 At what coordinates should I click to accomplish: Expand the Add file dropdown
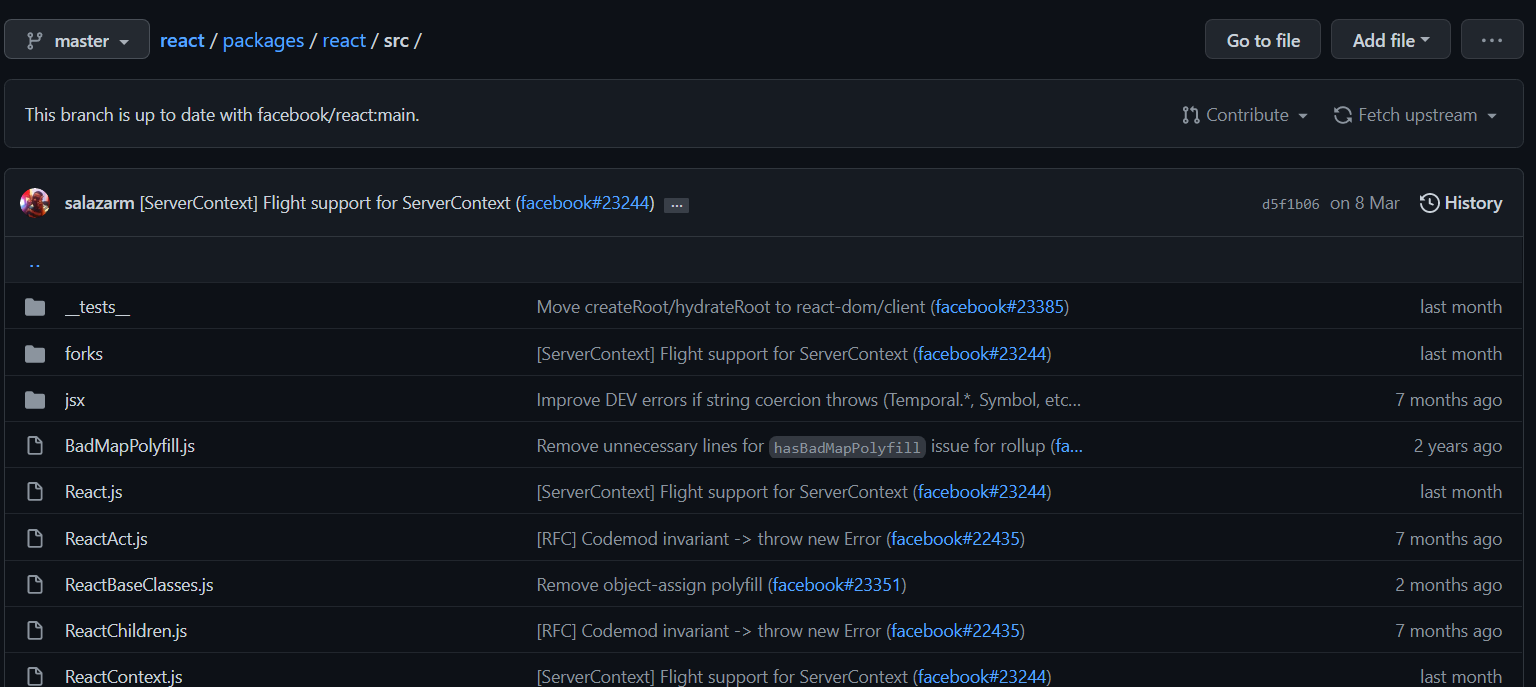coord(1391,40)
